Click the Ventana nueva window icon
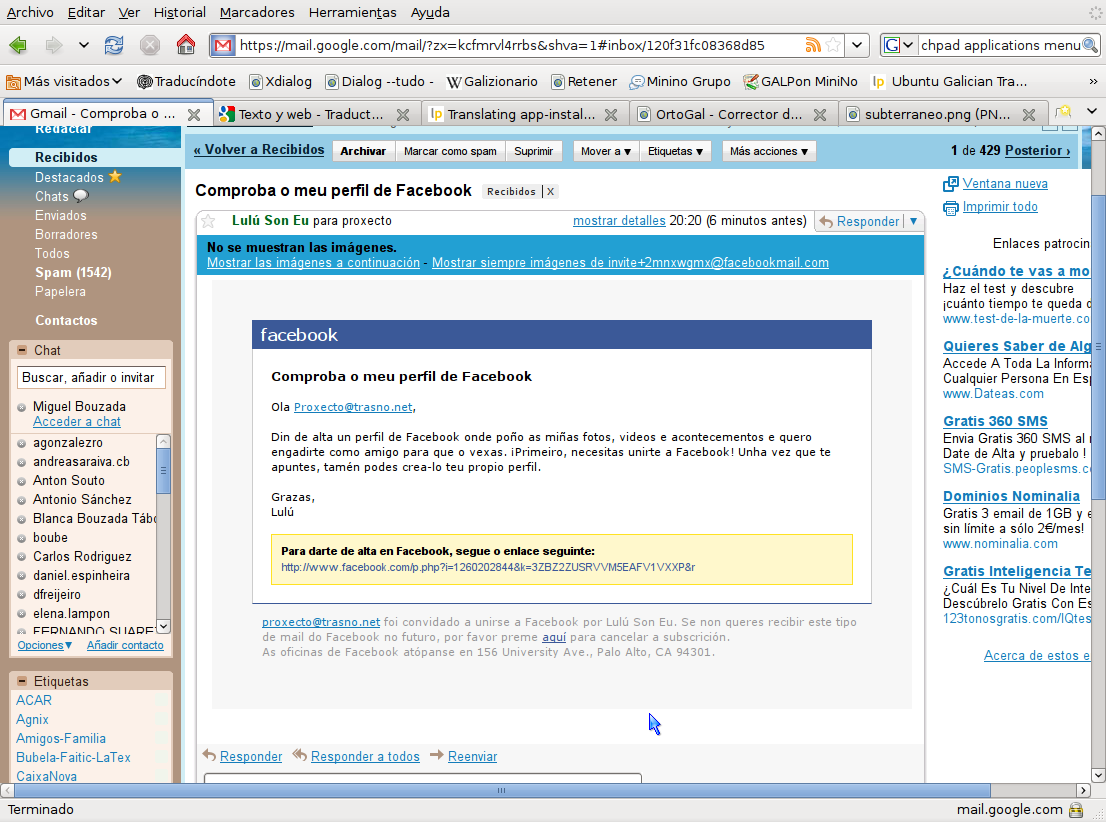Image resolution: width=1106 pixels, height=822 pixels. [951, 184]
